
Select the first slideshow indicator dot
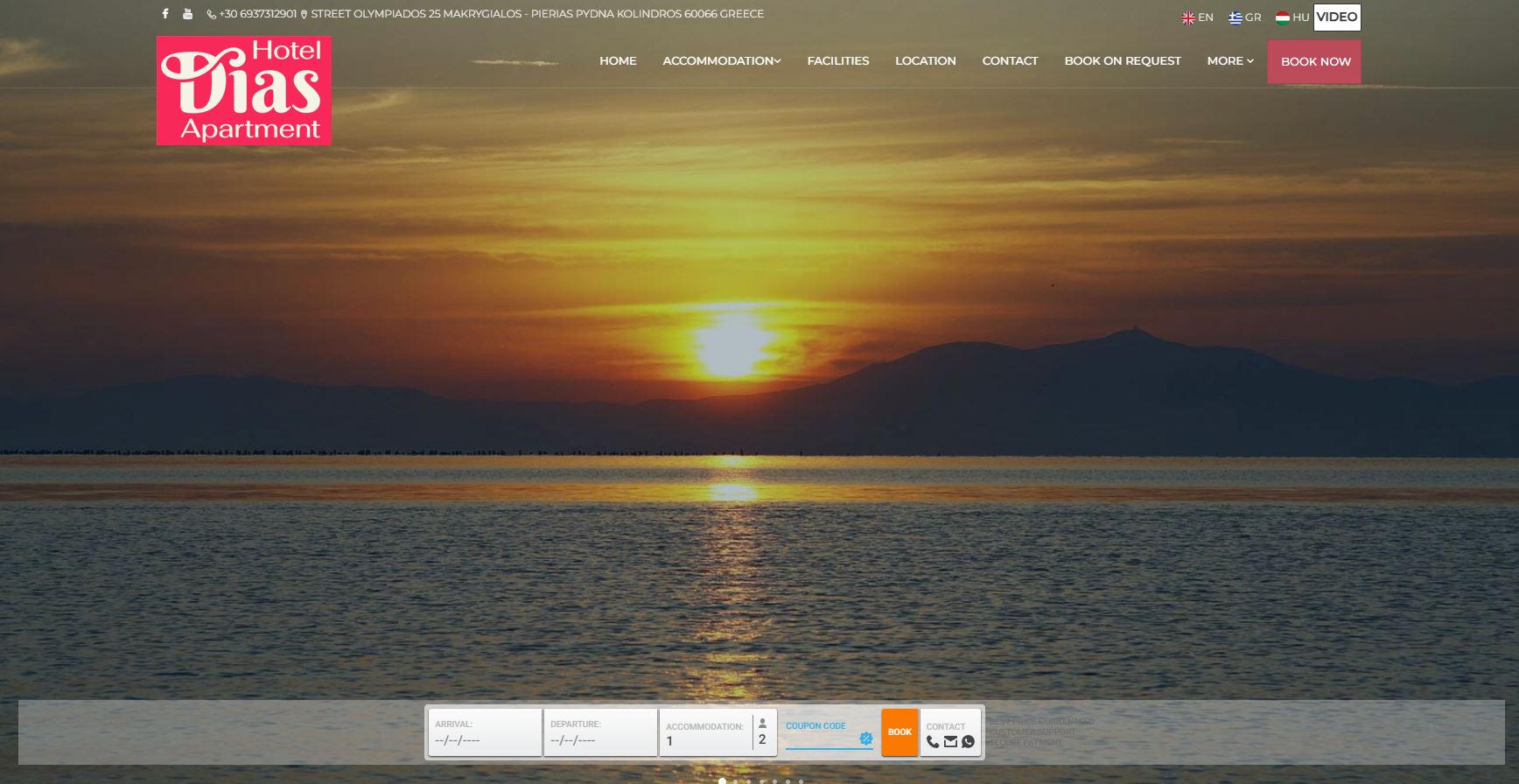[x=722, y=780]
